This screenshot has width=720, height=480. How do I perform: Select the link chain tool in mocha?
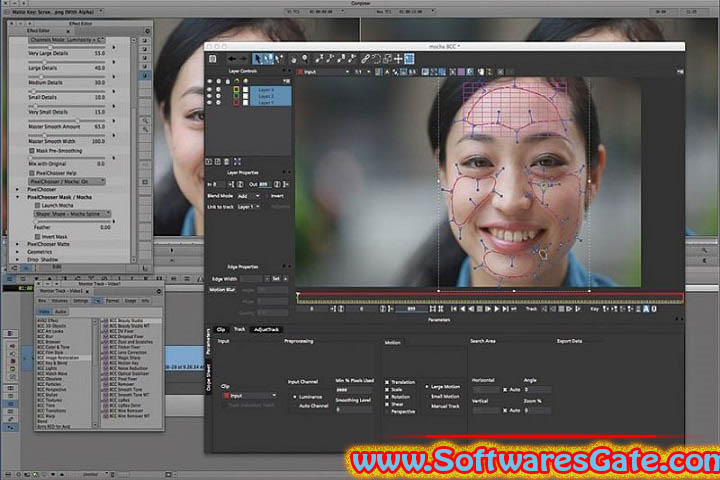365,59
